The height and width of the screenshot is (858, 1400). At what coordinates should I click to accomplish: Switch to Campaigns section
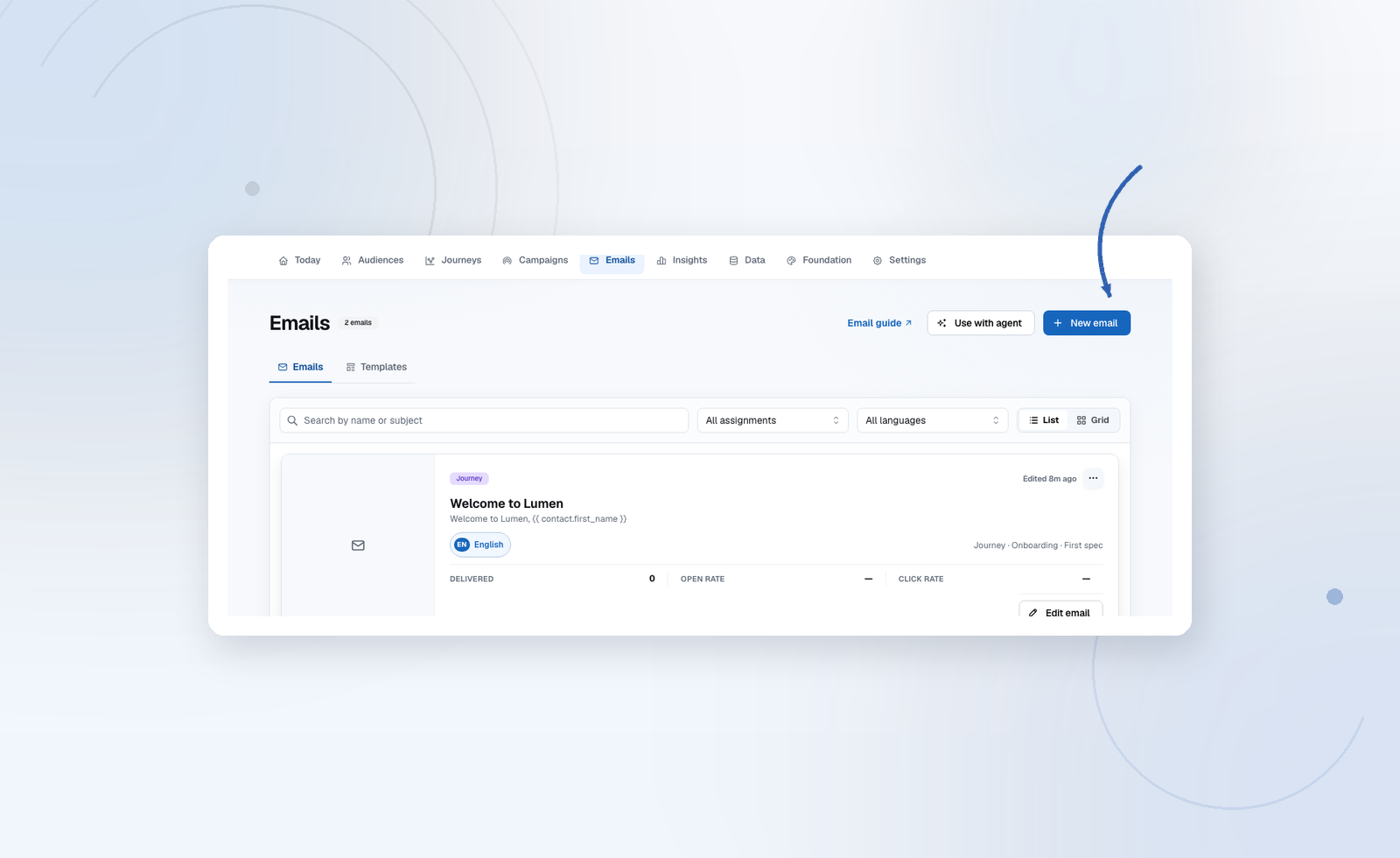click(x=535, y=260)
